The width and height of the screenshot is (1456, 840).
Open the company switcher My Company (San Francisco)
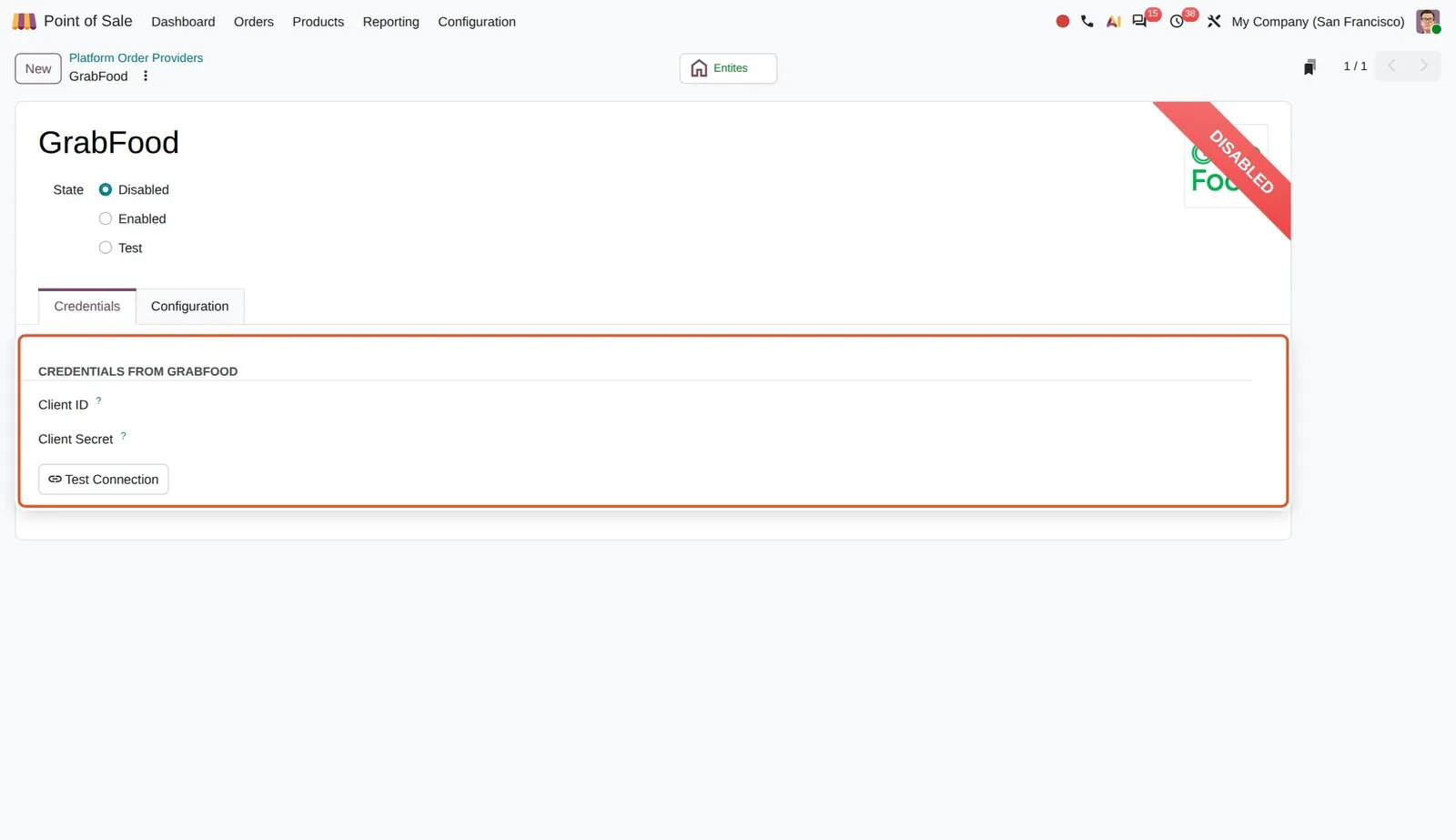click(x=1318, y=22)
